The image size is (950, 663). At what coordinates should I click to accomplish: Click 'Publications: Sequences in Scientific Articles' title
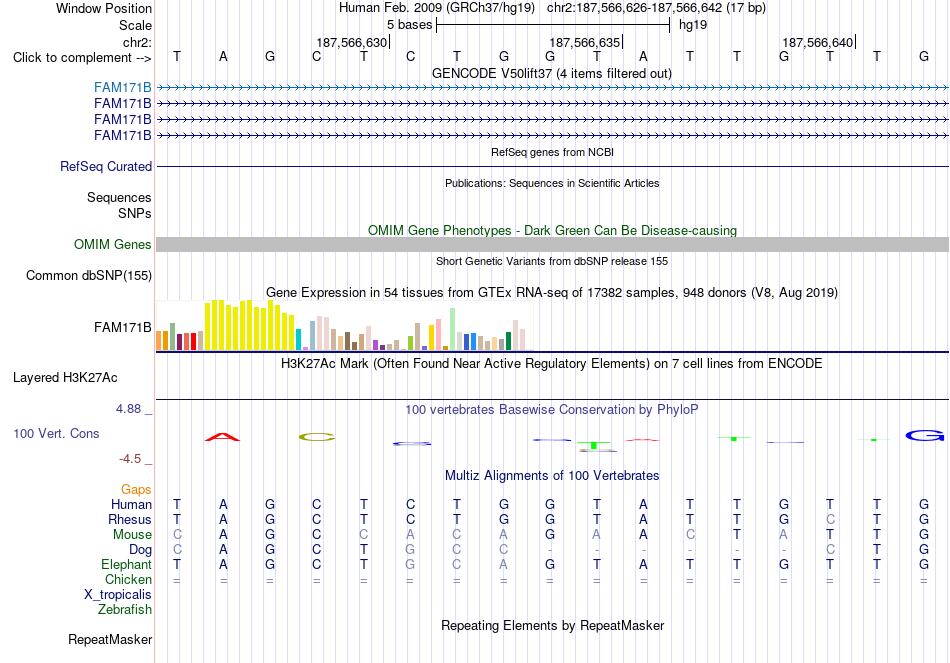click(552, 183)
